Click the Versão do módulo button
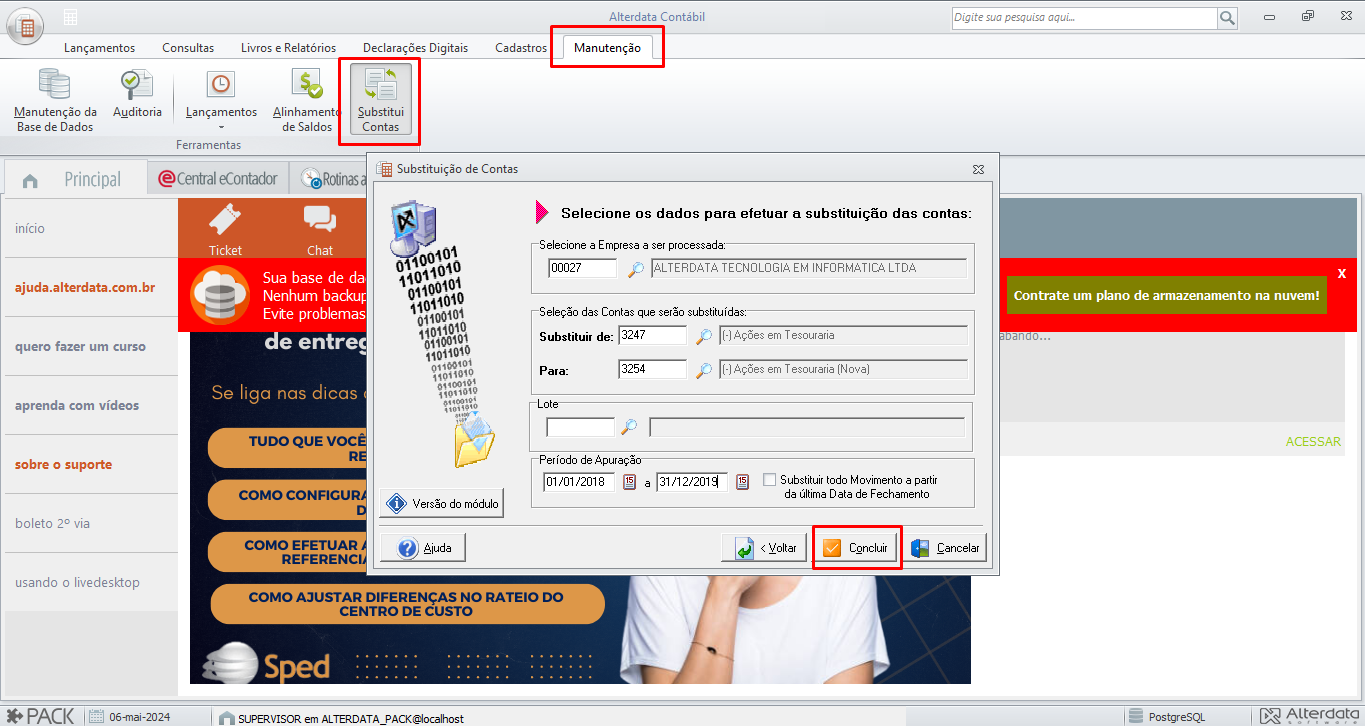This screenshot has height=726, width=1365. (x=442, y=504)
